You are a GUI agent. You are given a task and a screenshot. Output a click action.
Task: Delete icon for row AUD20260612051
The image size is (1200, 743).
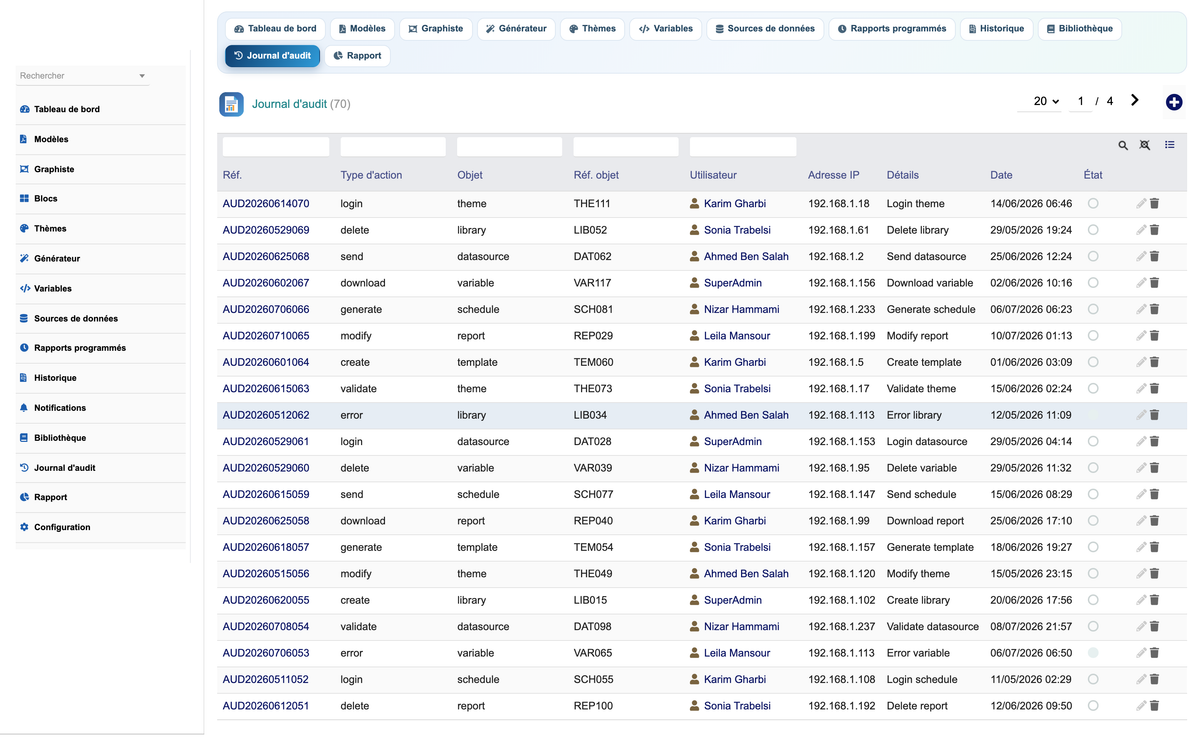(x=1154, y=706)
